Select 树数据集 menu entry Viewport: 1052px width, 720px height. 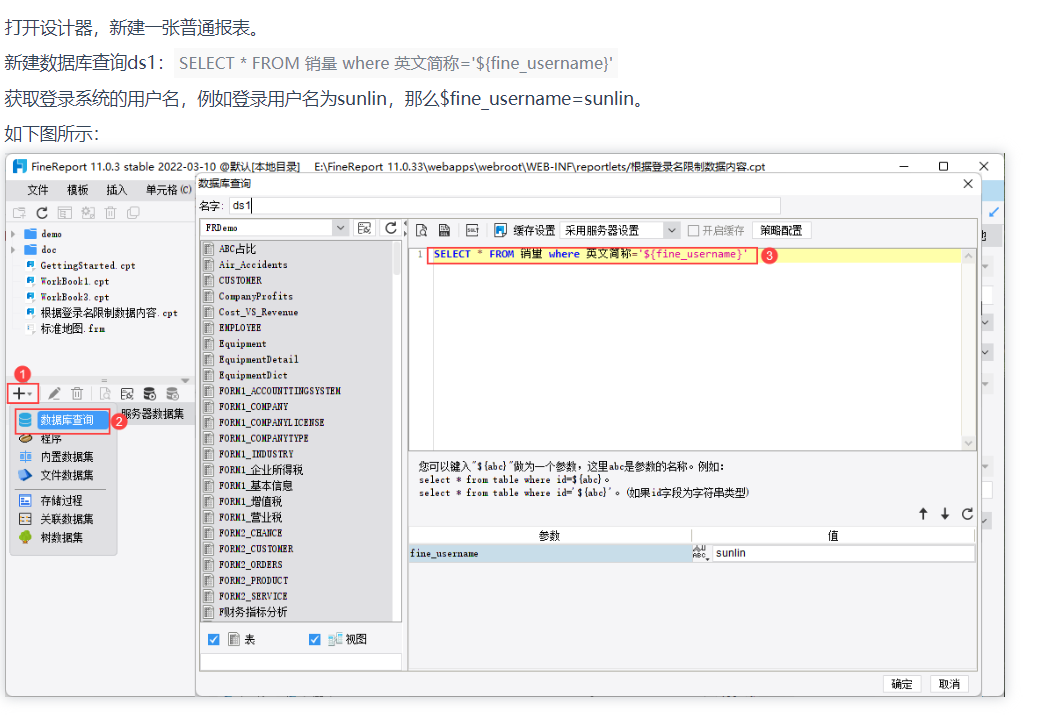[x=64, y=537]
